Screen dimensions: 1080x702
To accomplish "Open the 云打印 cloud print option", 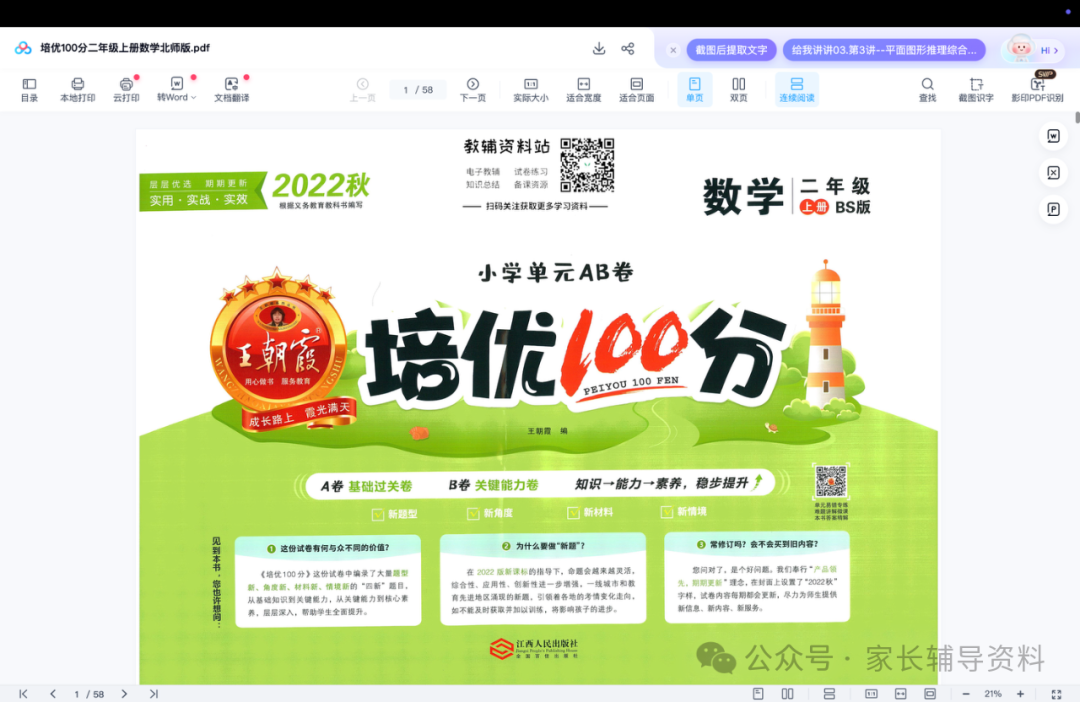I will pos(126,90).
